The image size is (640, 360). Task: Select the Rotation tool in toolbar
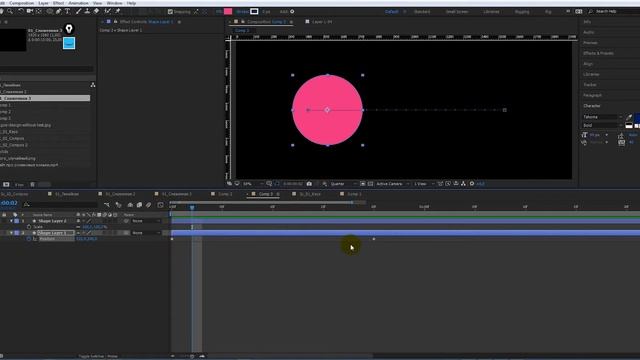pyautogui.click(x=20, y=11)
